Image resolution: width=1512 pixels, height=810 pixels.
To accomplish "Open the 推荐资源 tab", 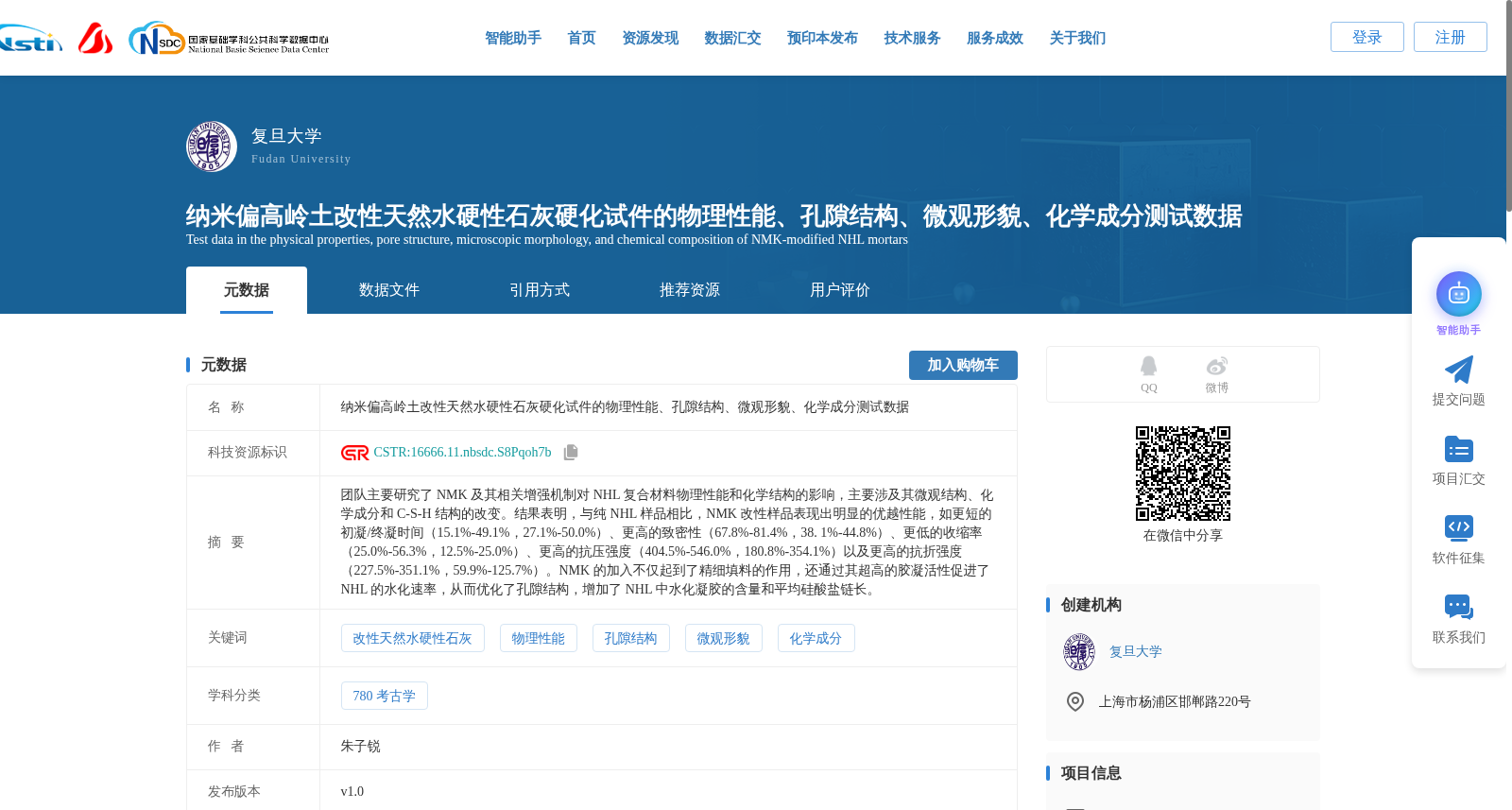I will [690, 290].
